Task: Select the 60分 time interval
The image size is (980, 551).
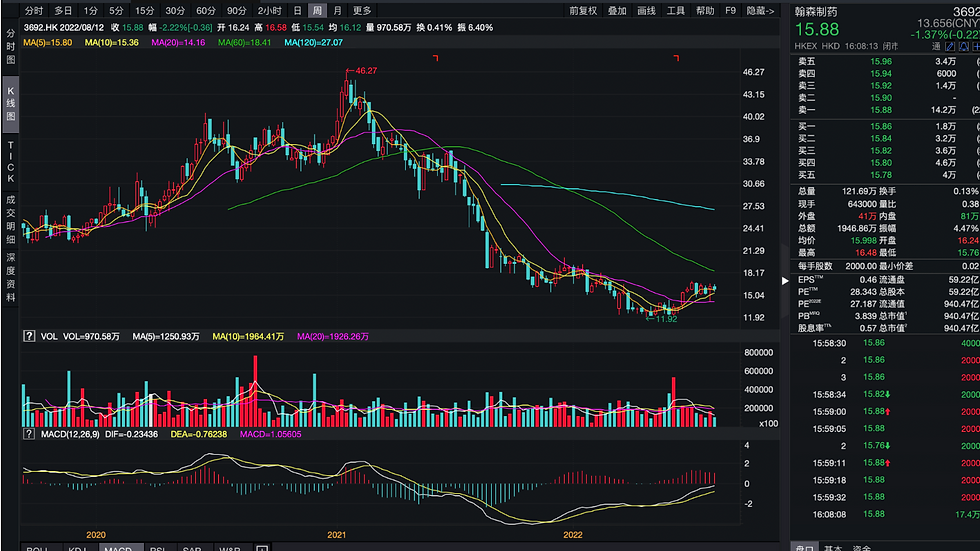Action: tap(206, 11)
